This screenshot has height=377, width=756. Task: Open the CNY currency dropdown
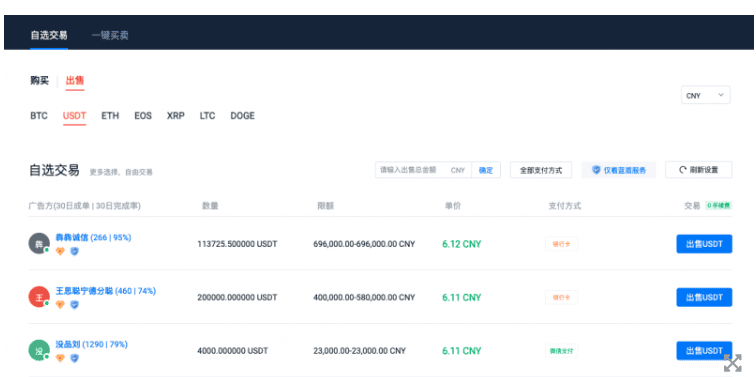pos(705,95)
